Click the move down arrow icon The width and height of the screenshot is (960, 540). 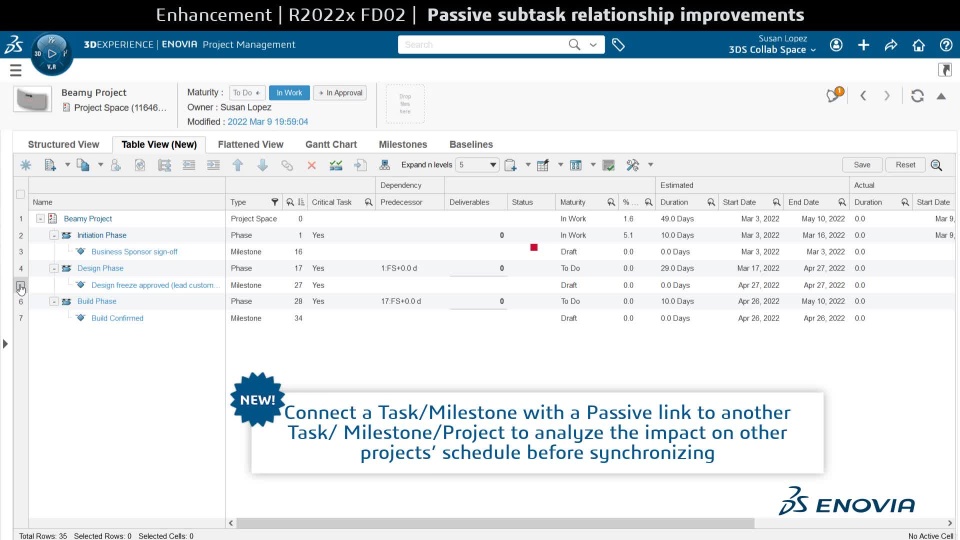pyautogui.click(x=263, y=165)
